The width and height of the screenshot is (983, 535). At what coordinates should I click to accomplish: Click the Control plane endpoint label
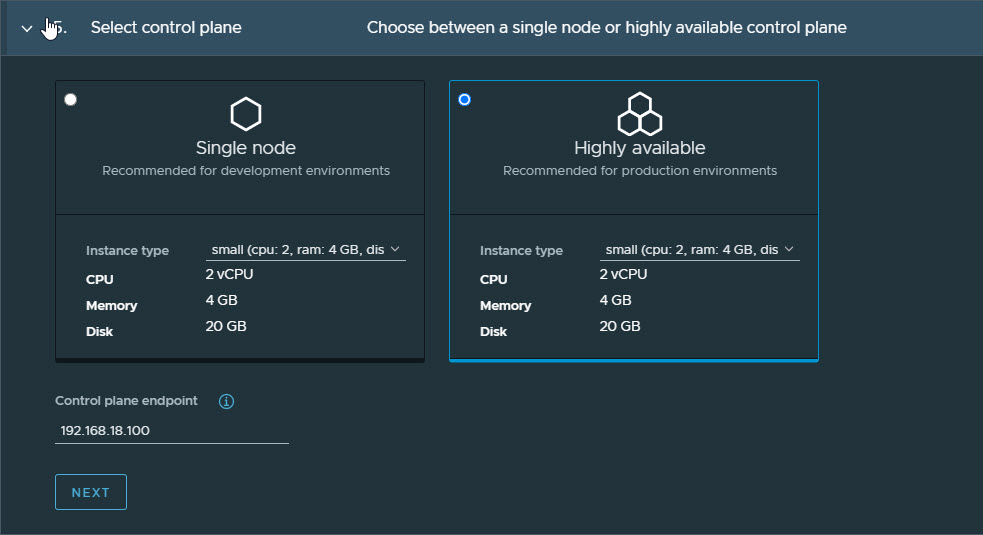point(126,401)
